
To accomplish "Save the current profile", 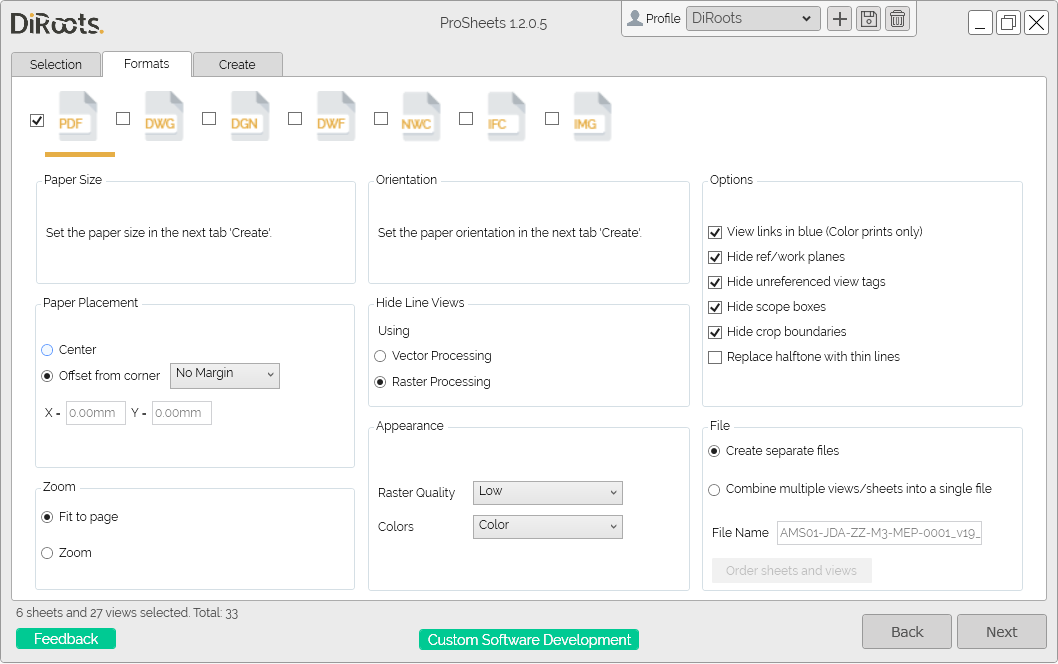I will (x=868, y=18).
